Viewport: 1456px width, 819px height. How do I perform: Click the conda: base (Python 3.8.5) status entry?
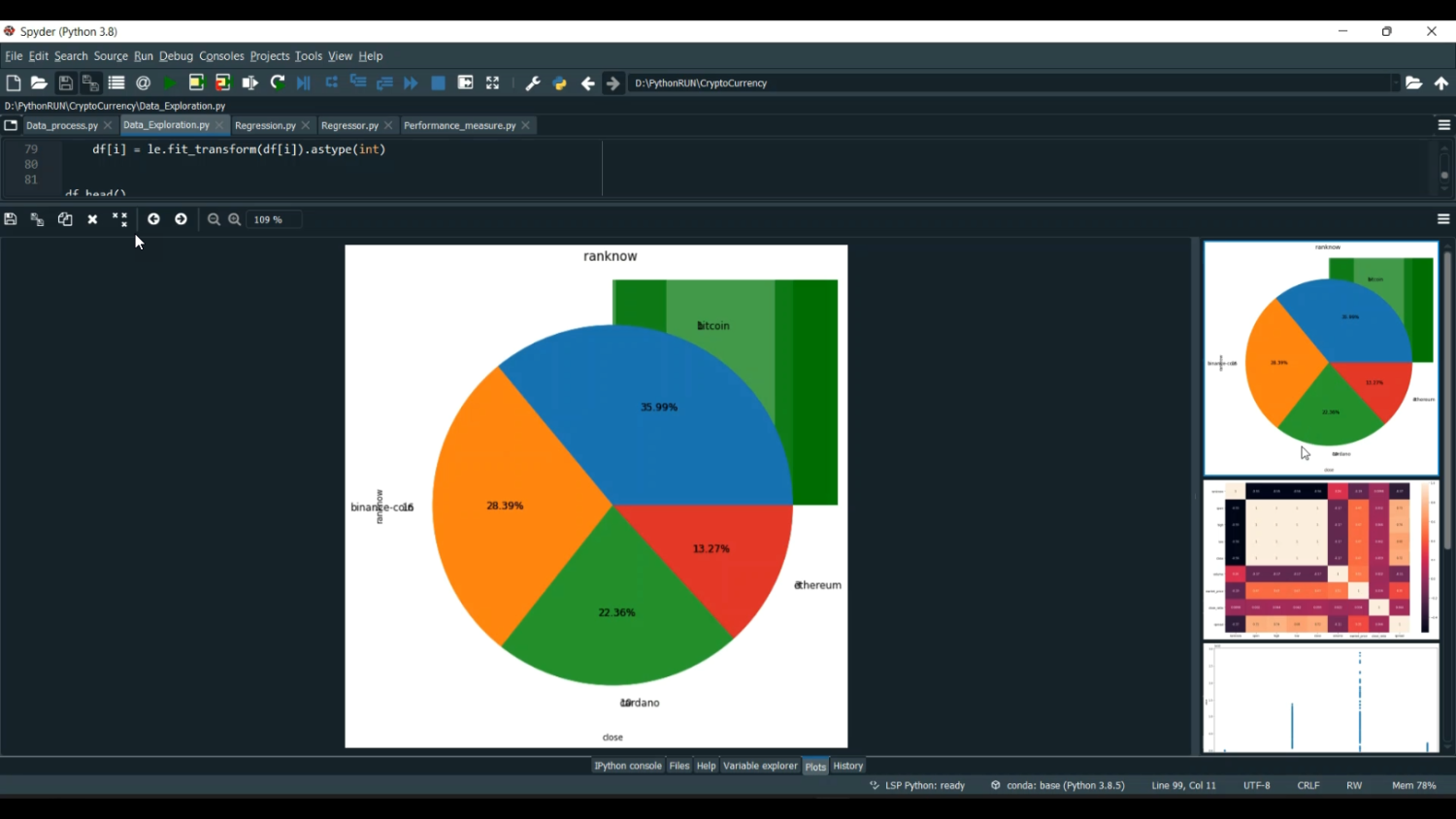(1058, 786)
